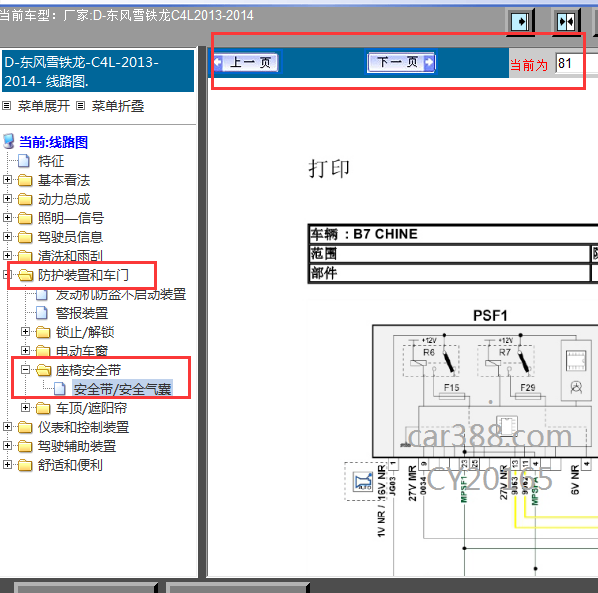
Task: Click the 部件 row in the table
Action: click(x=449, y=273)
